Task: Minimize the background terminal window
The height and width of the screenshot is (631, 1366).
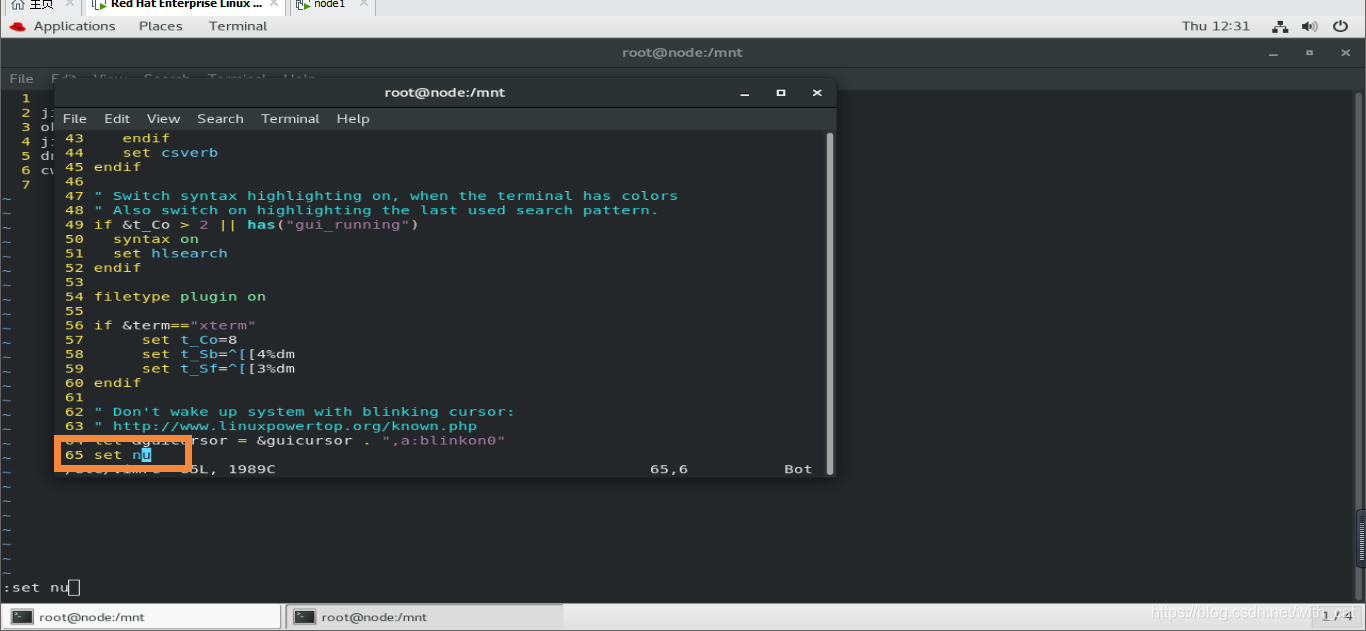Action: pyautogui.click(x=1273, y=53)
